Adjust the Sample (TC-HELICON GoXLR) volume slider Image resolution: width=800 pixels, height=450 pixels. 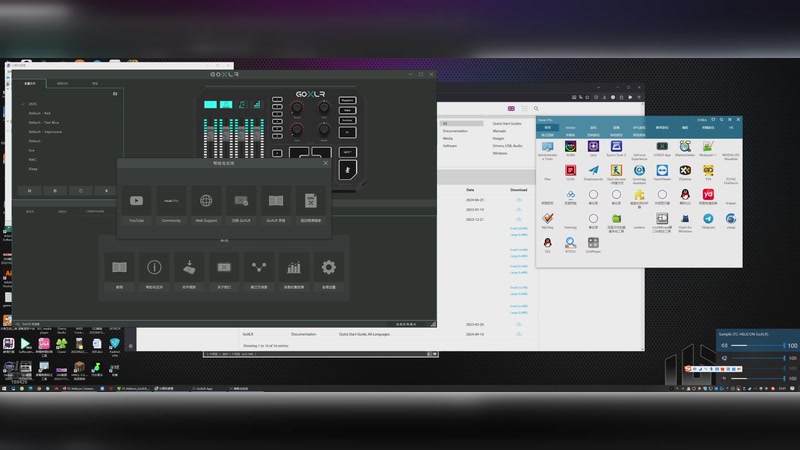[x=758, y=345]
